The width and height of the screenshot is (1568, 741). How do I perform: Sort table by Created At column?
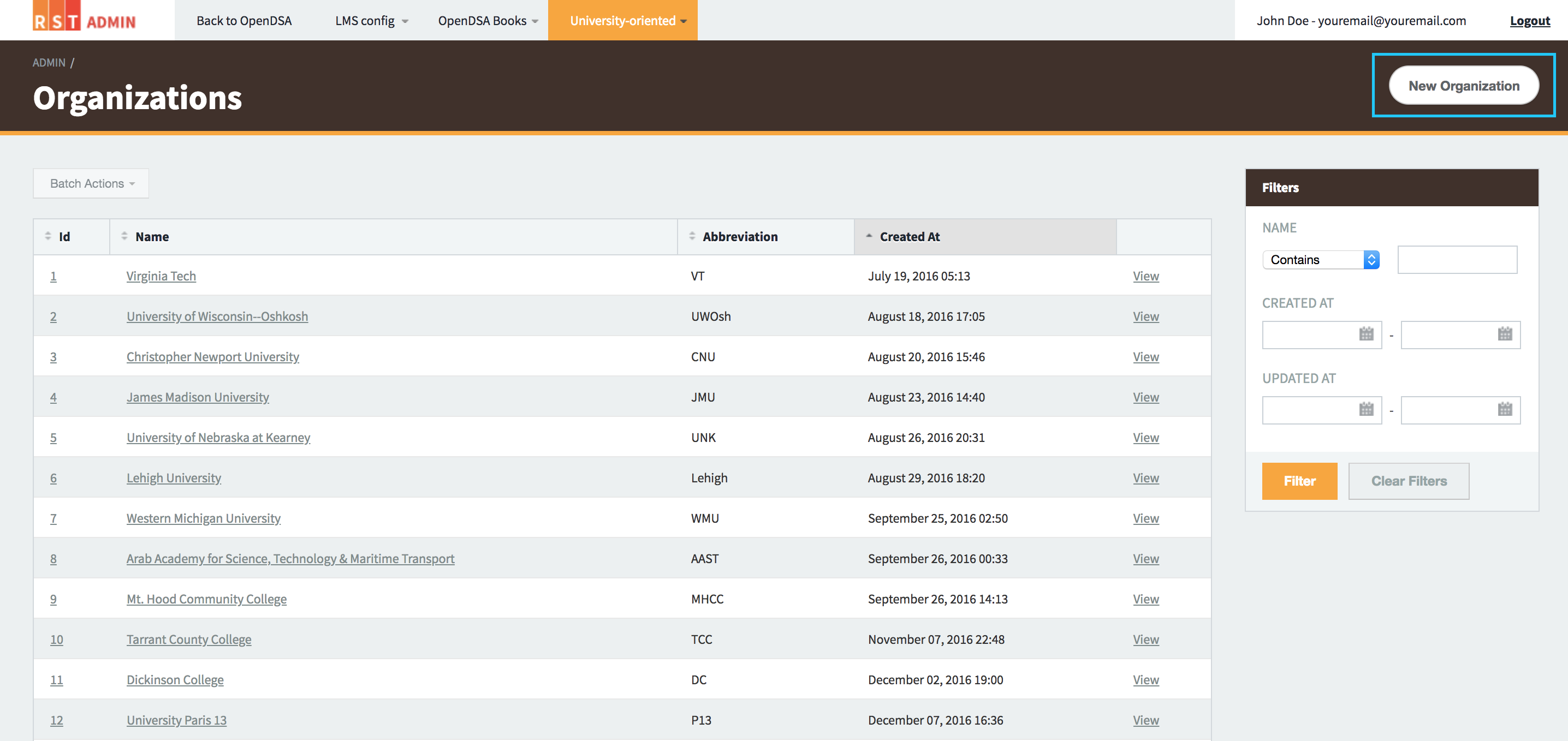pos(910,237)
